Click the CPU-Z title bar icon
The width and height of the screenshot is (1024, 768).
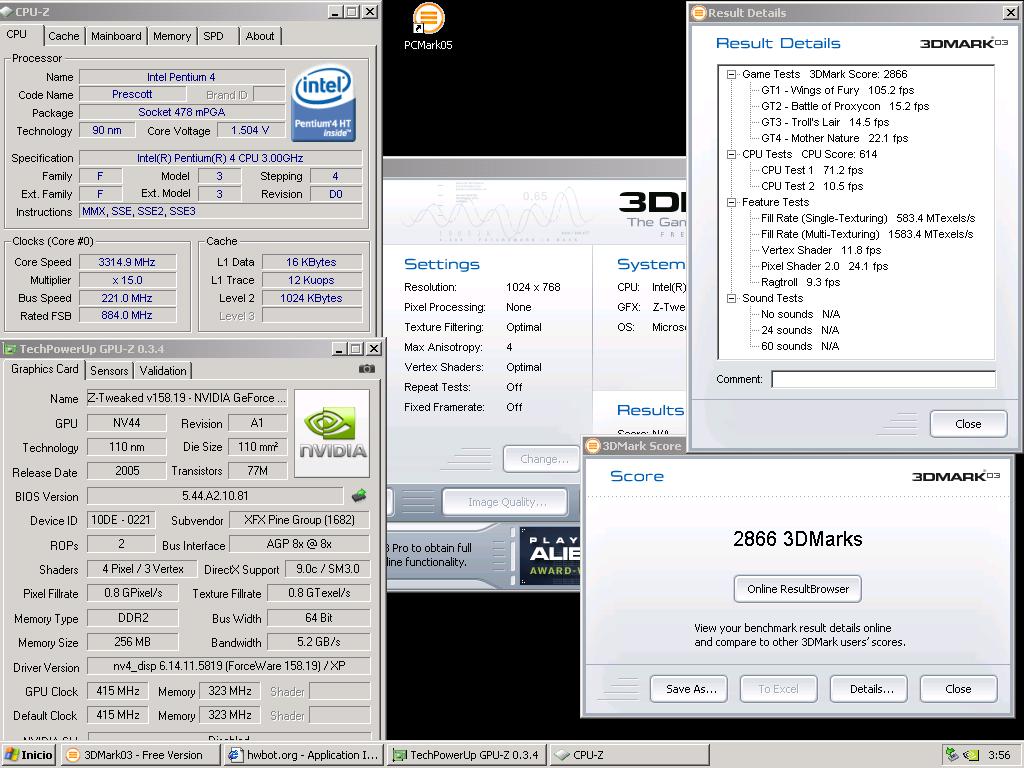click(7, 11)
